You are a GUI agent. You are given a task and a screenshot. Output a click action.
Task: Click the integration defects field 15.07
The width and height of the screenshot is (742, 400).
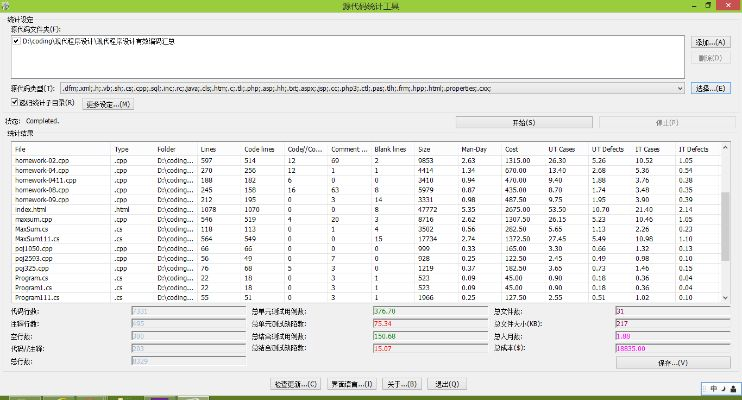pos(430,348)
